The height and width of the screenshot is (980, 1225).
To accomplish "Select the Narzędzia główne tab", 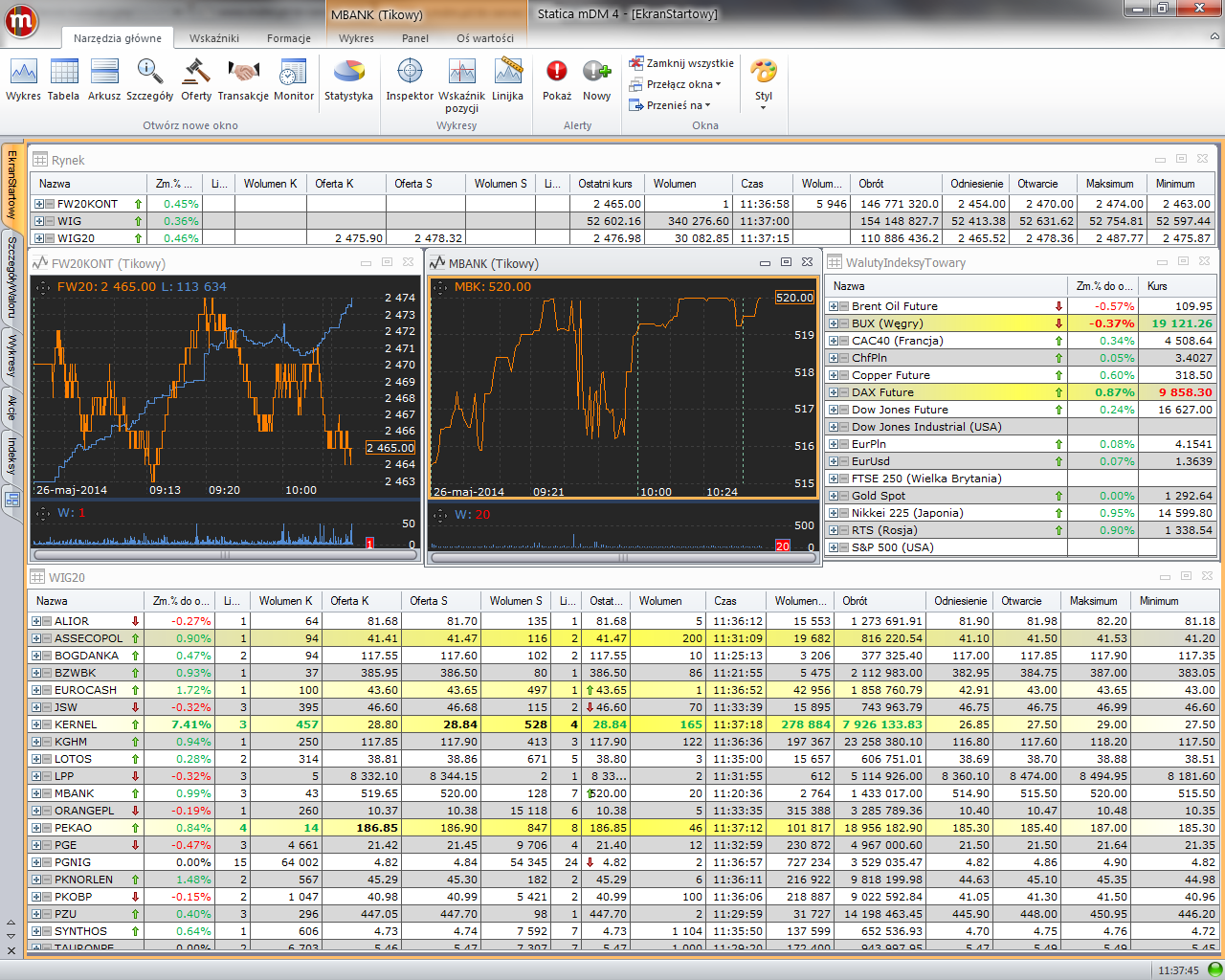I will [118, 38].
